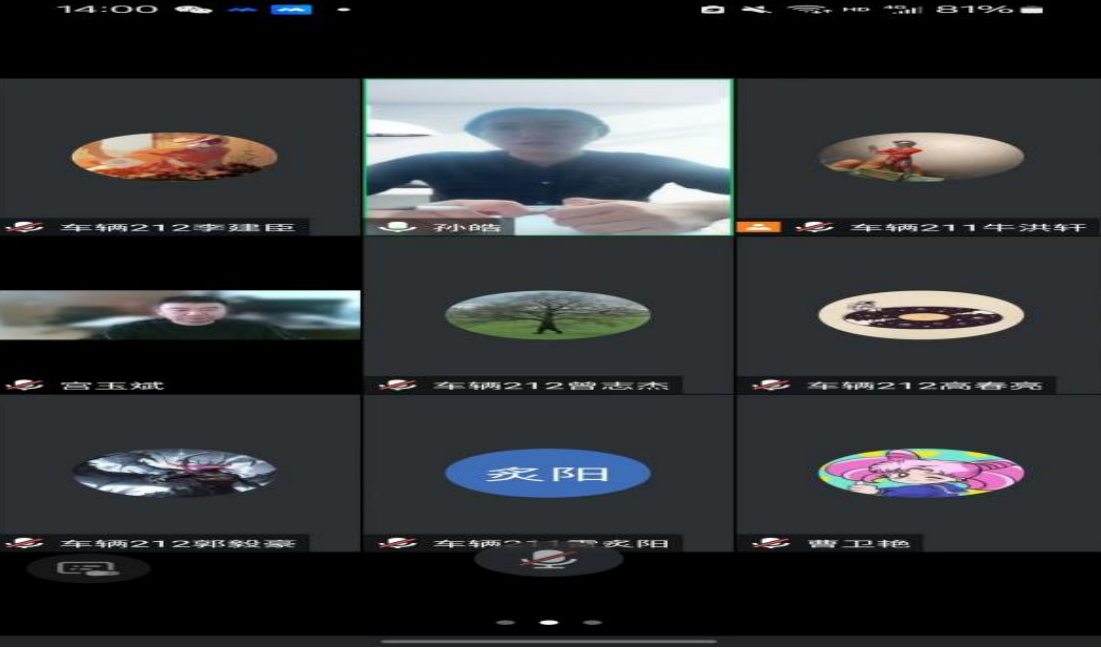Viewport: 1101px width, 648px height.
Task: Tap the WeChat notification icon in status bar
Action: (x=193, y=9)
